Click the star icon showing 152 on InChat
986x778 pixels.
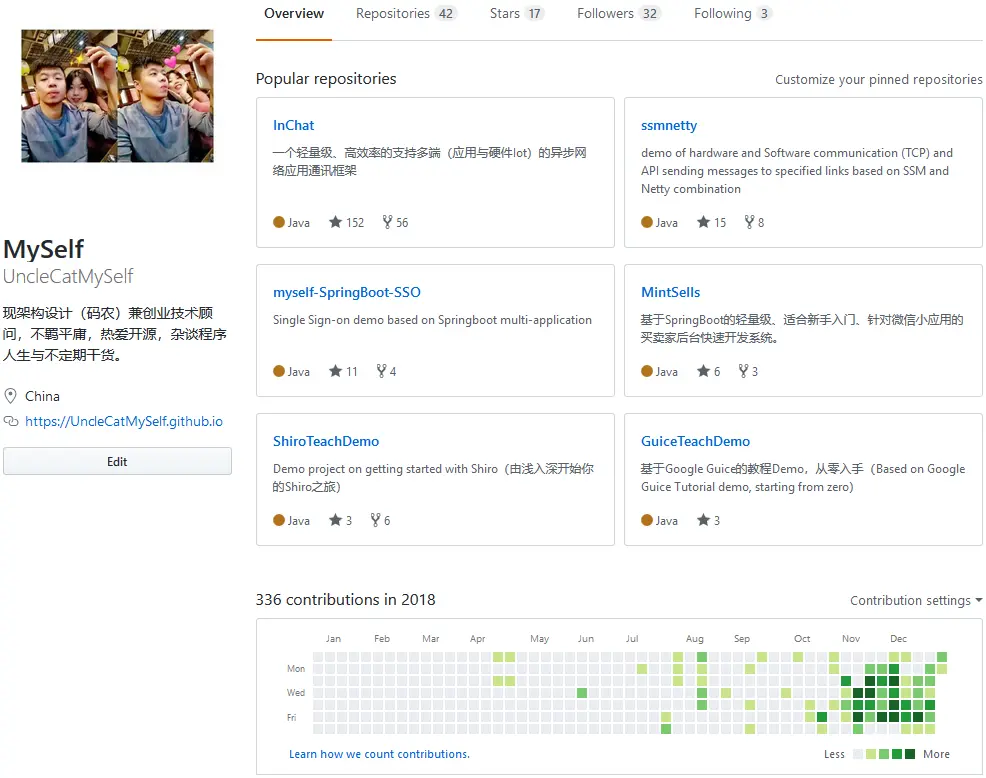[335, 222]
